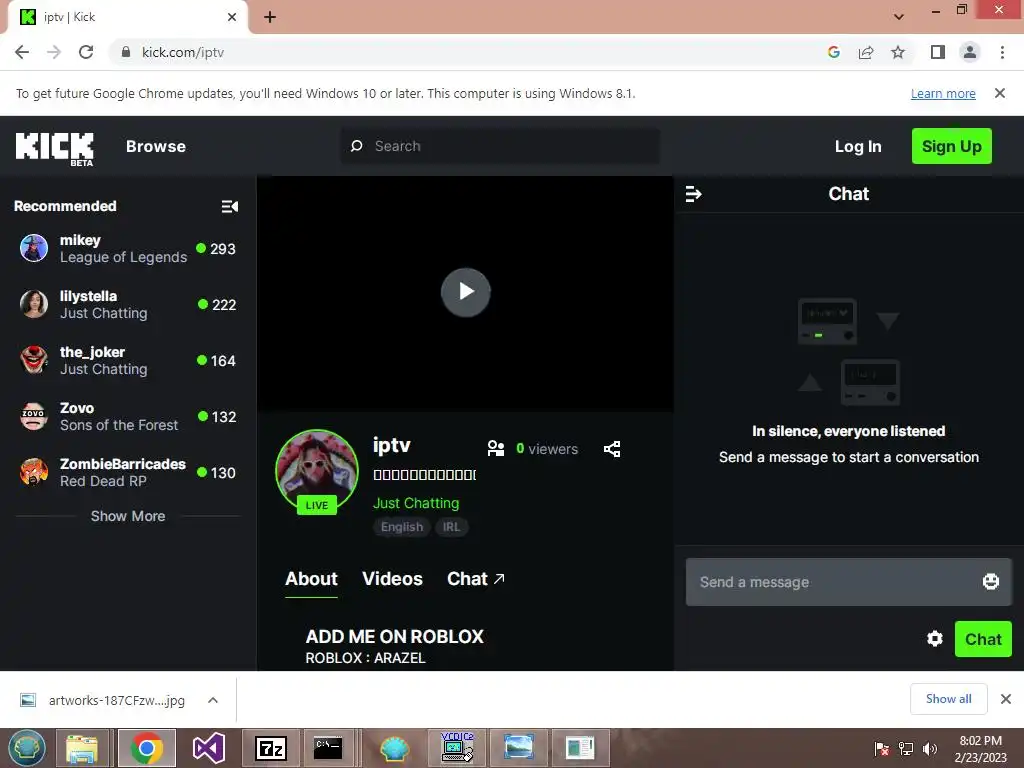The width and height of the screenshot is (1024, 768).
Task: Open Zovo's Sons of the Forest channel
Action: [127, 417]
